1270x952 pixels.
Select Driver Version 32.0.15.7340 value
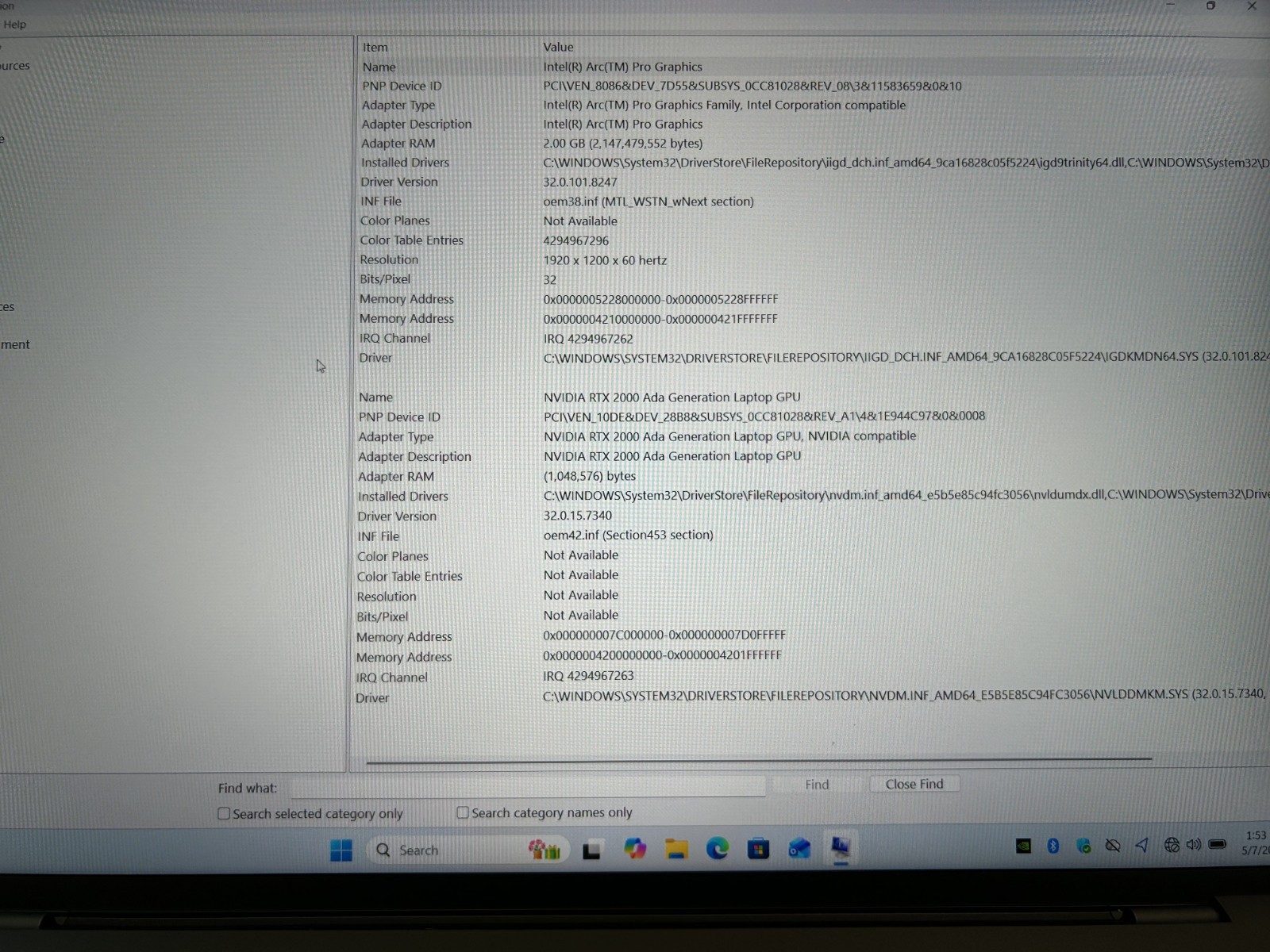[577, 516]
